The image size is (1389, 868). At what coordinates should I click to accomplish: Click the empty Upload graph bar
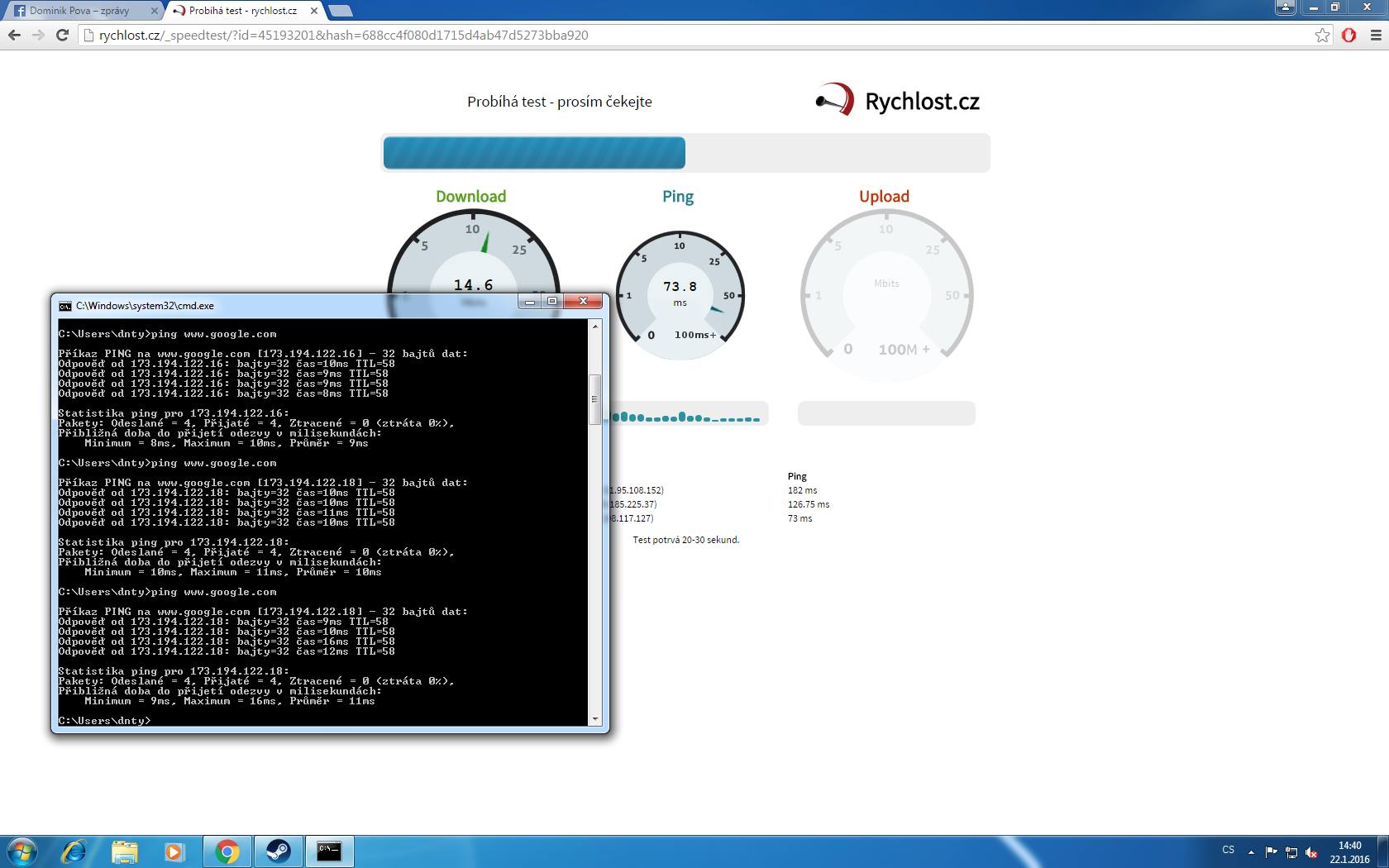click(x=886, y=413)
